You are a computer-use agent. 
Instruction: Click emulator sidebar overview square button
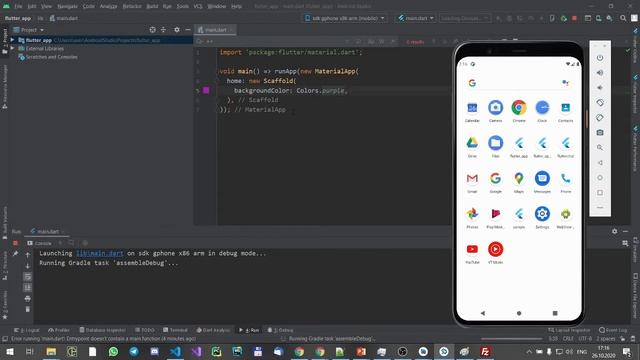[600, 193]
